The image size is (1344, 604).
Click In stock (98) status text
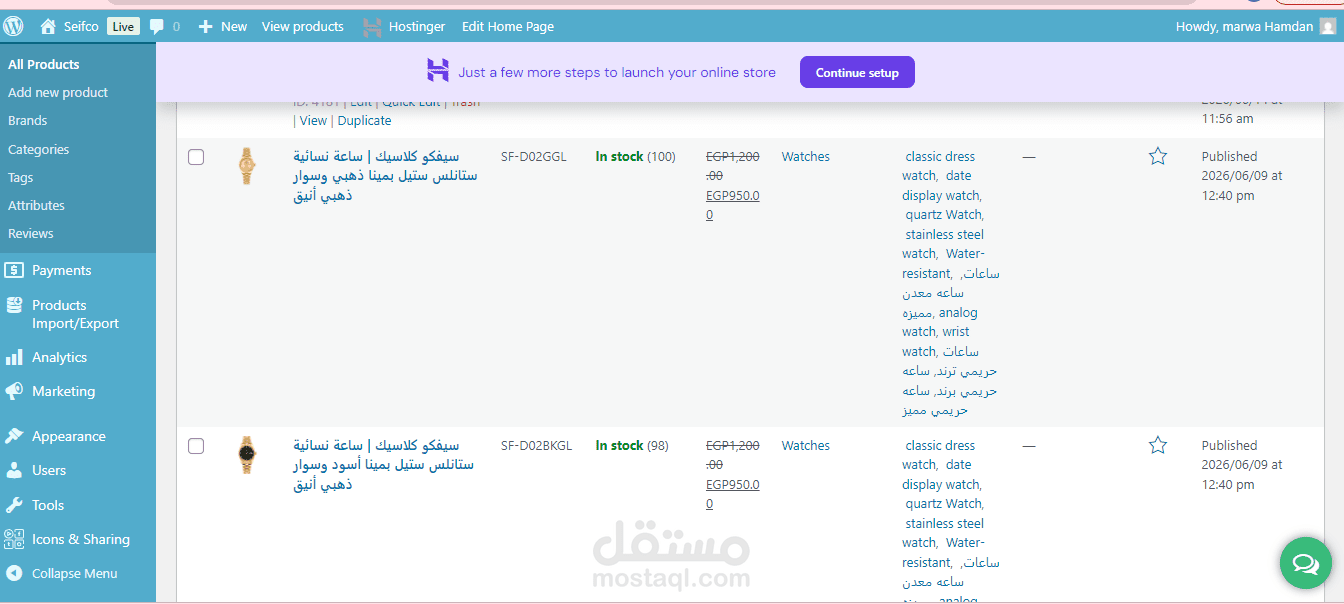632,446
